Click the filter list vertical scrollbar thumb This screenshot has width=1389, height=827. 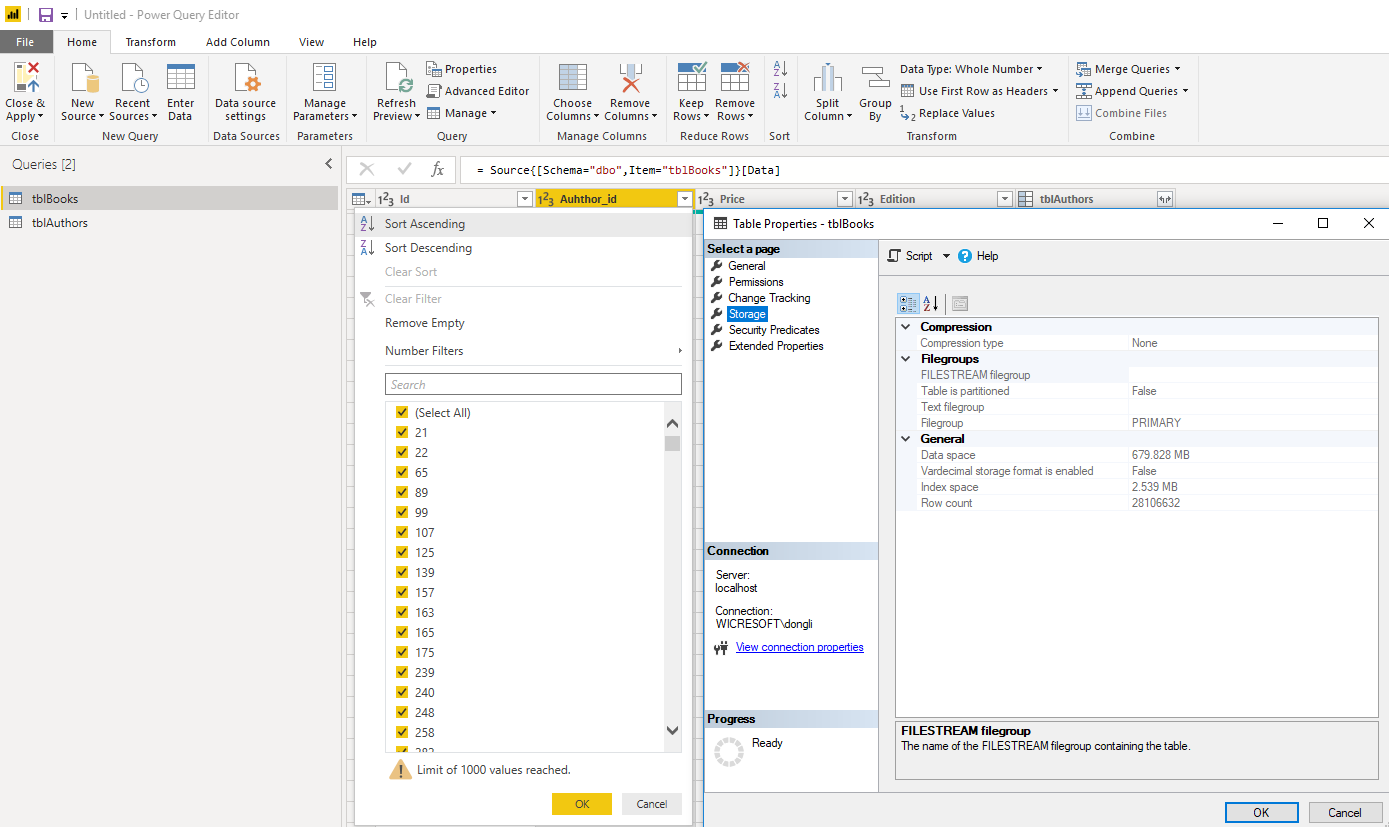(673, 443)
